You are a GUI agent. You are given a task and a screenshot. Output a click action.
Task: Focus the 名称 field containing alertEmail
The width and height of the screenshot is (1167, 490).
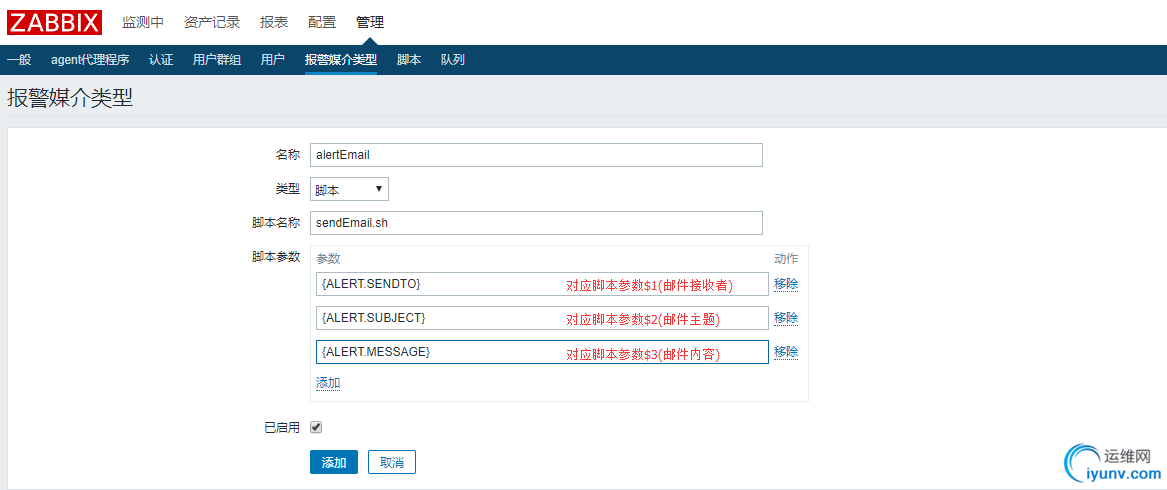(x=536, y=155)
